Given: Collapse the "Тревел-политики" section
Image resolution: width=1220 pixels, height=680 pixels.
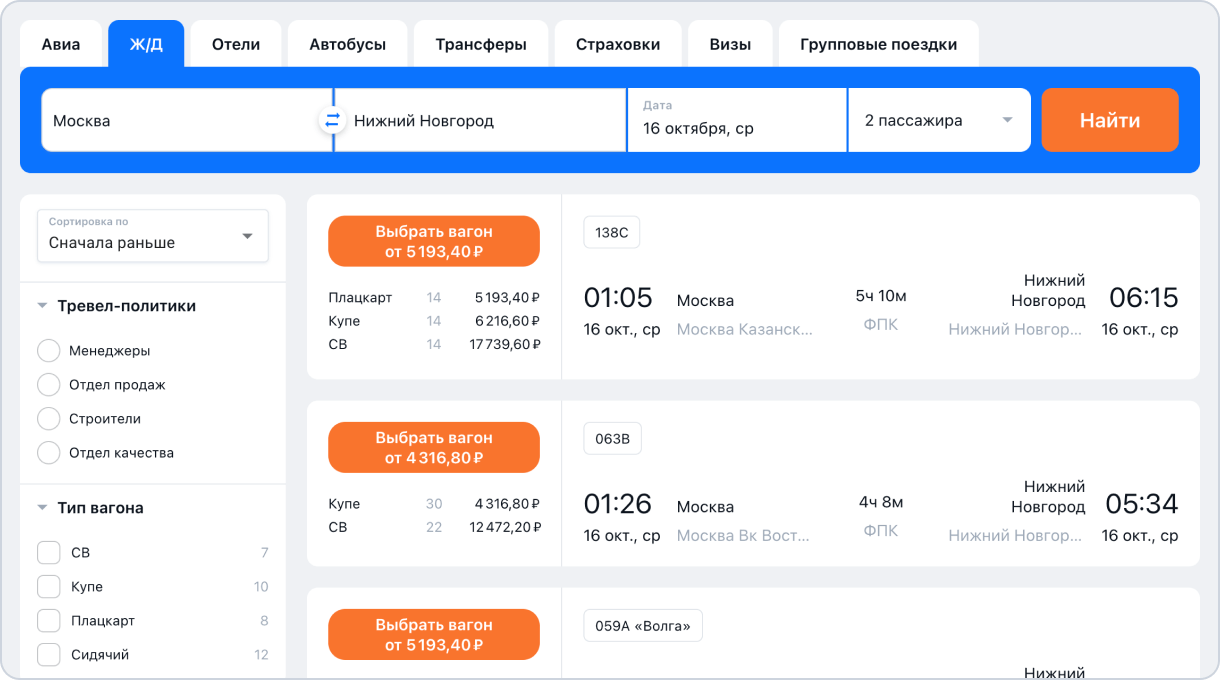Looking at the screenshot, I should click(x=42, y=306).
